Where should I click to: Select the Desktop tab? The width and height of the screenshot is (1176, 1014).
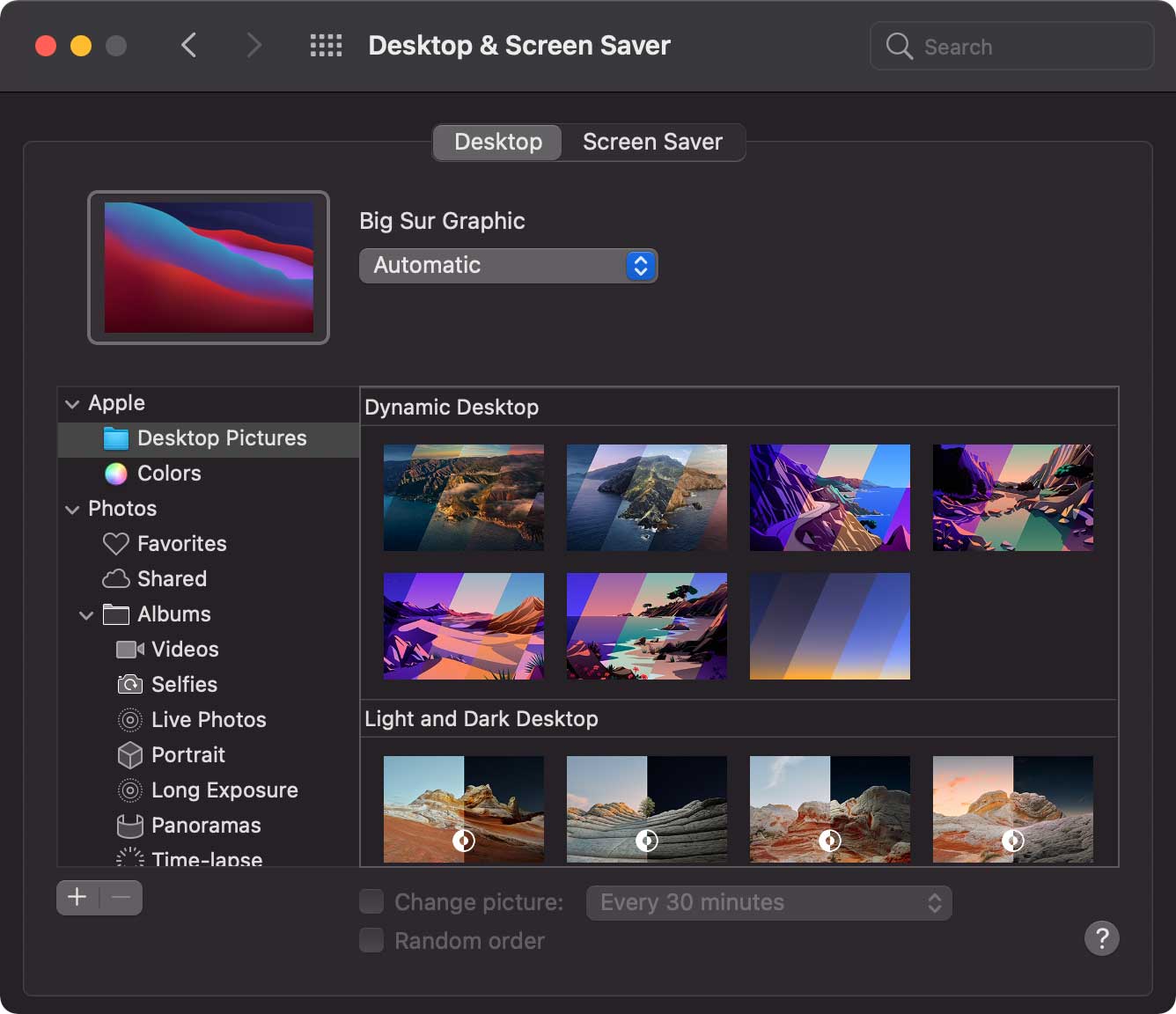(x=497, y=143)
